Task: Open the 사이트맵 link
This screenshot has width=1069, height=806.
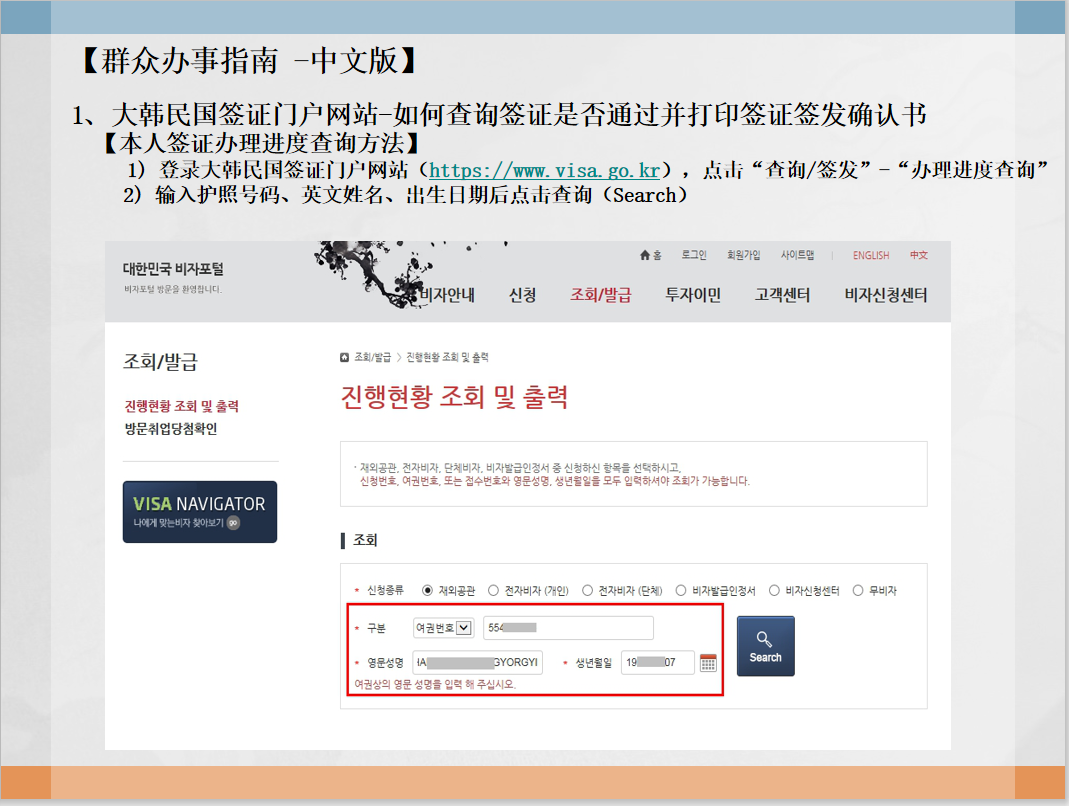Action: tap(797, 255)
